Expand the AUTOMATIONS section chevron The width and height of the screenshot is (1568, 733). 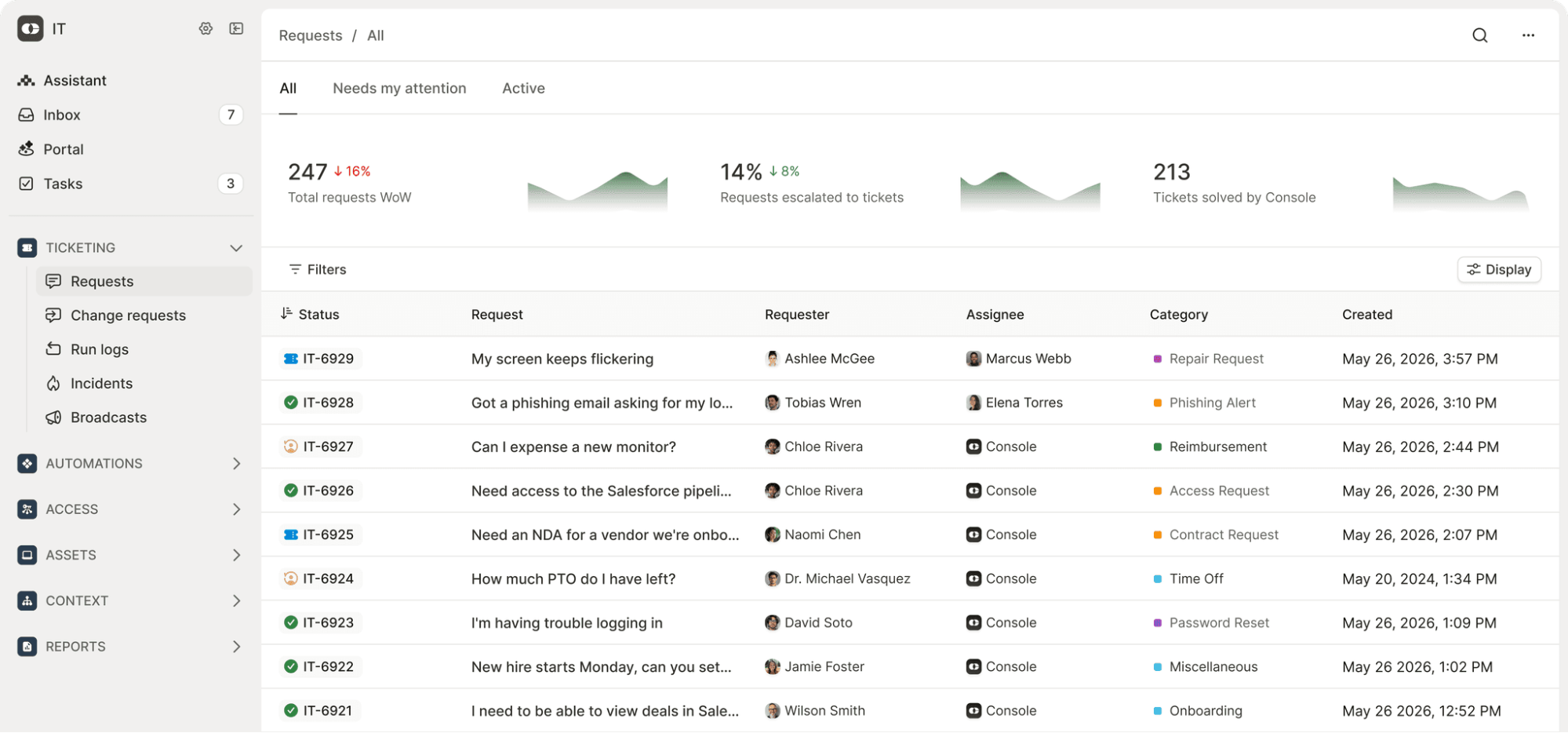pyautogui.click(x=236, y=464)
